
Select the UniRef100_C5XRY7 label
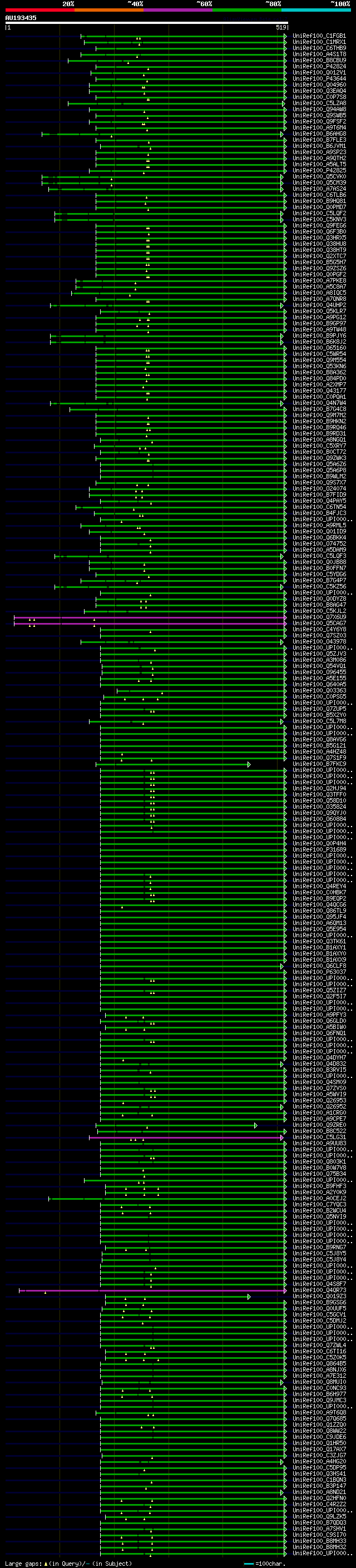319,446
